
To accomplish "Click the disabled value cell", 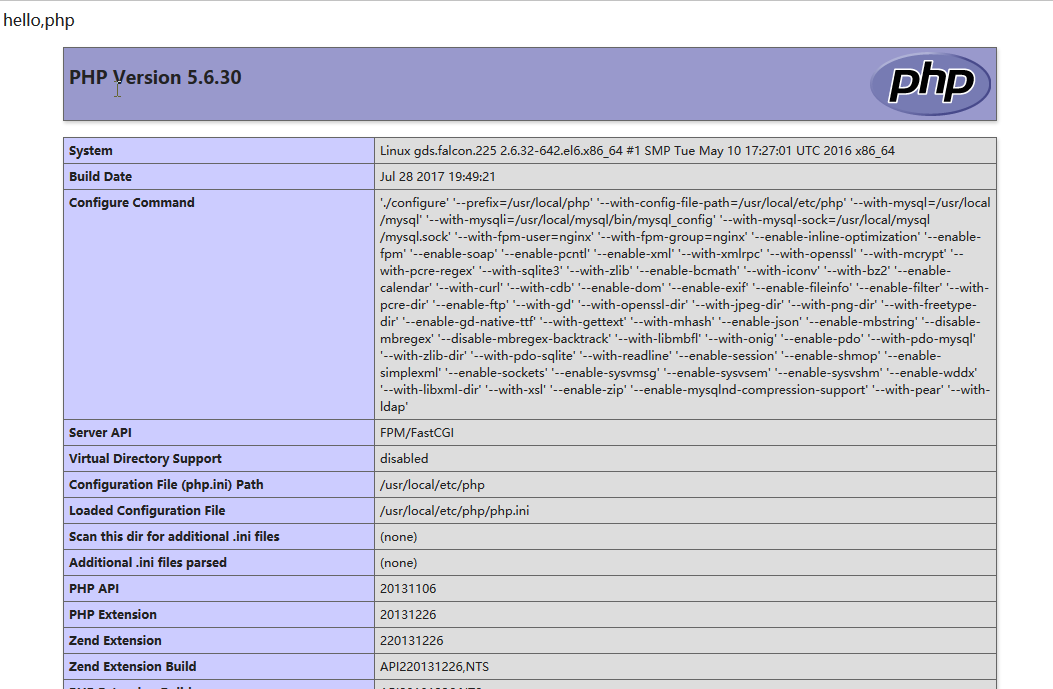I will tap(404, 459).
